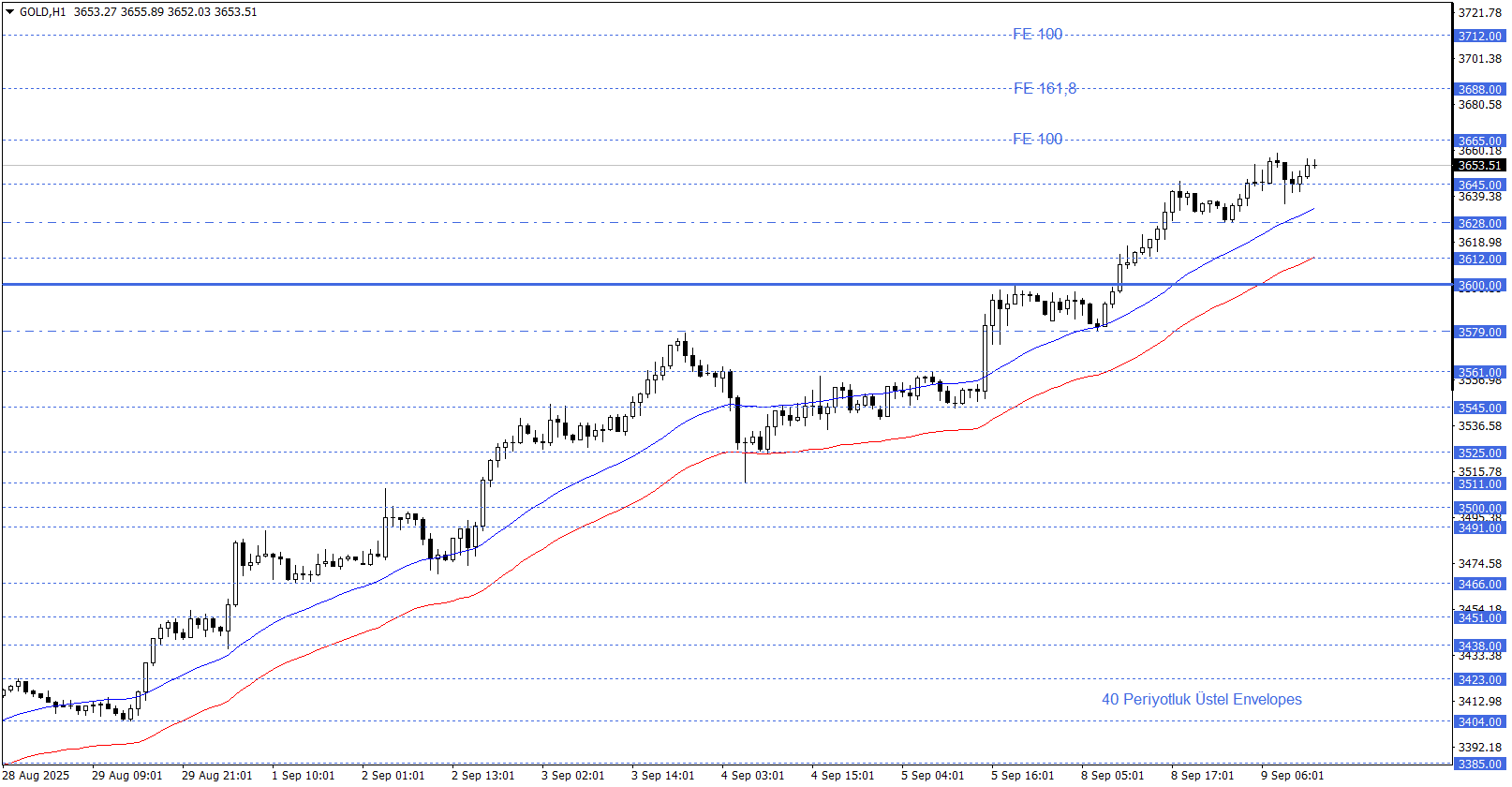Click the 3451.00 price level tag
The height and width of the screenshot is (787, 1512).
1480,617
